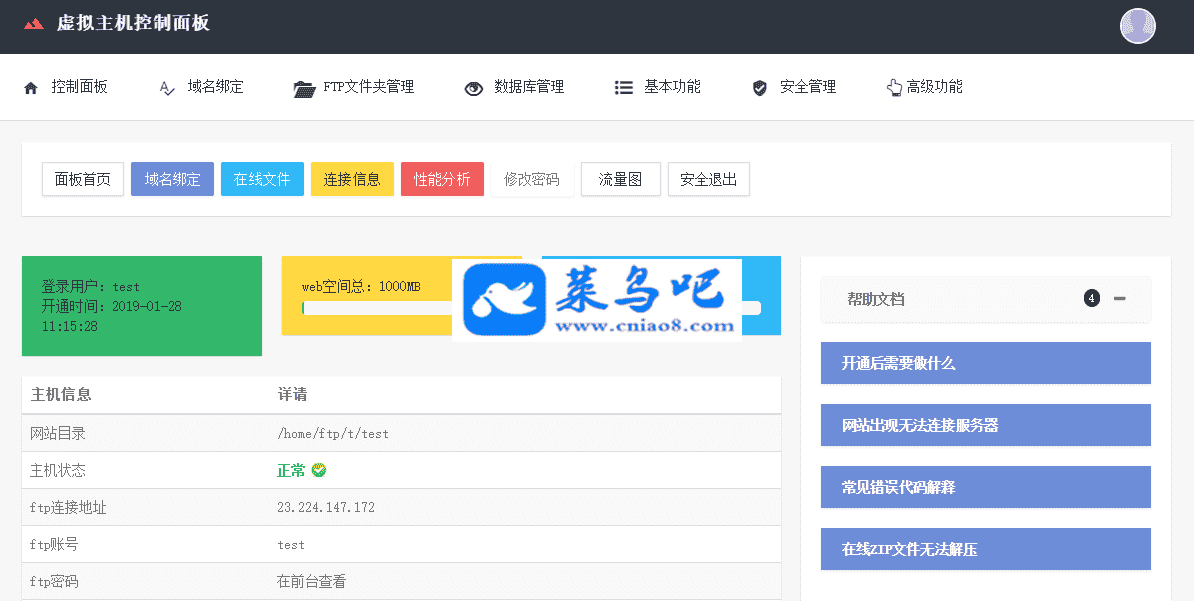Collapse the 帮助文档 panel with minus icon
The image size is (1194, 601).
1119,298
